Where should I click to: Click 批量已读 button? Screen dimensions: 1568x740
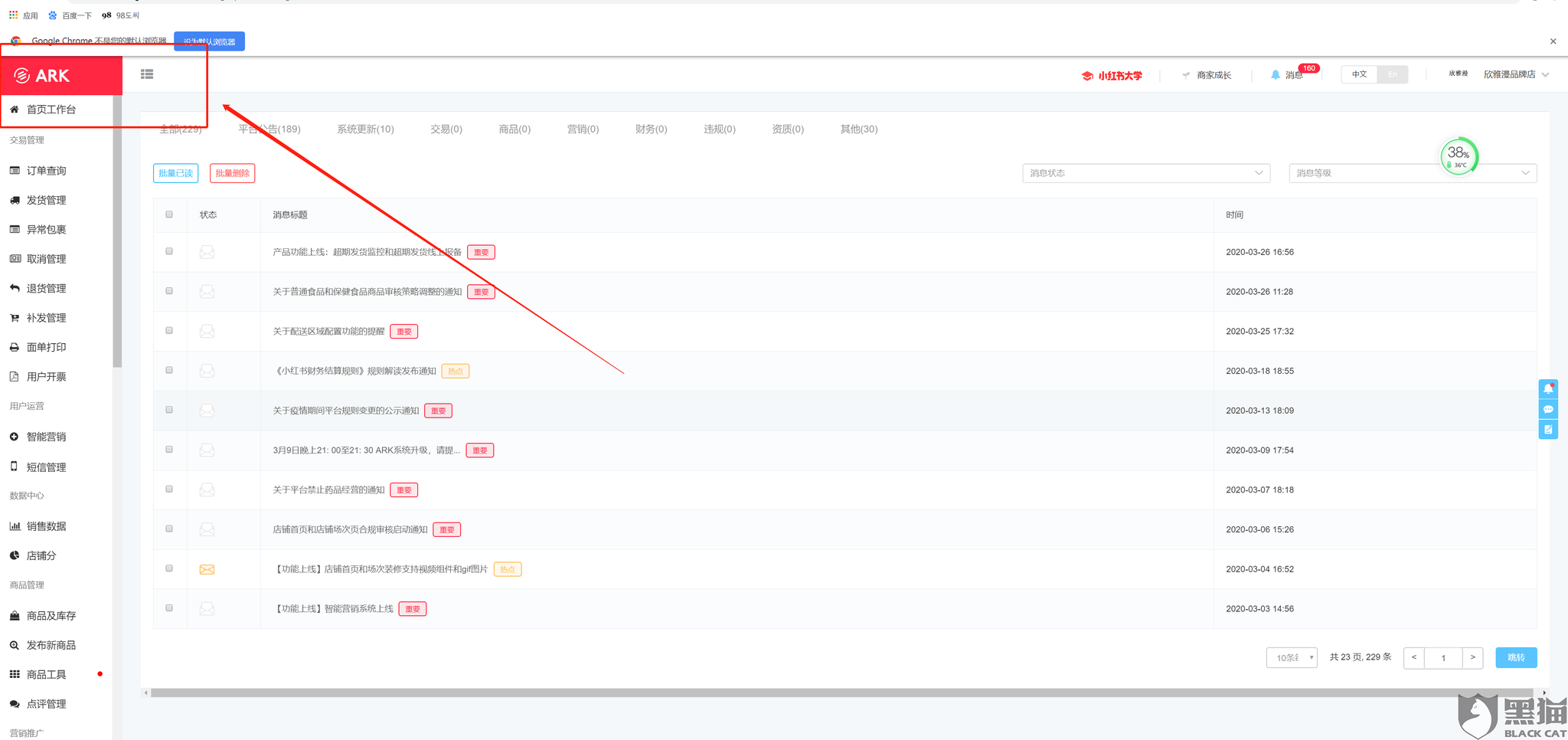pos(175,173)
